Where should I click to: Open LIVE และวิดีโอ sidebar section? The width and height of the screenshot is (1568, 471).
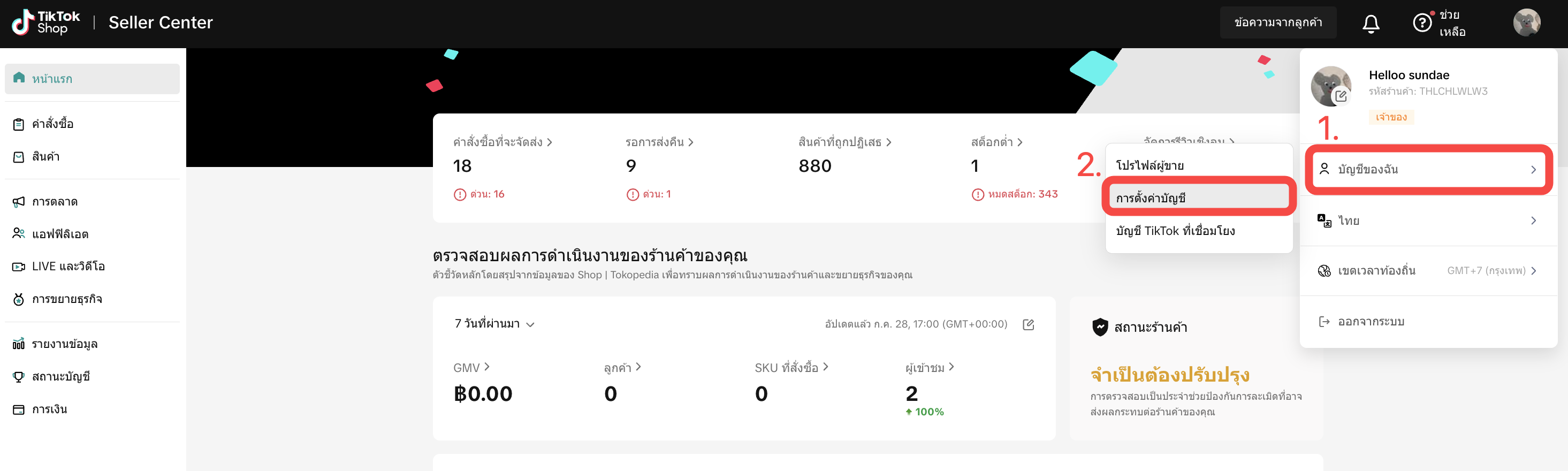[68, 267]
